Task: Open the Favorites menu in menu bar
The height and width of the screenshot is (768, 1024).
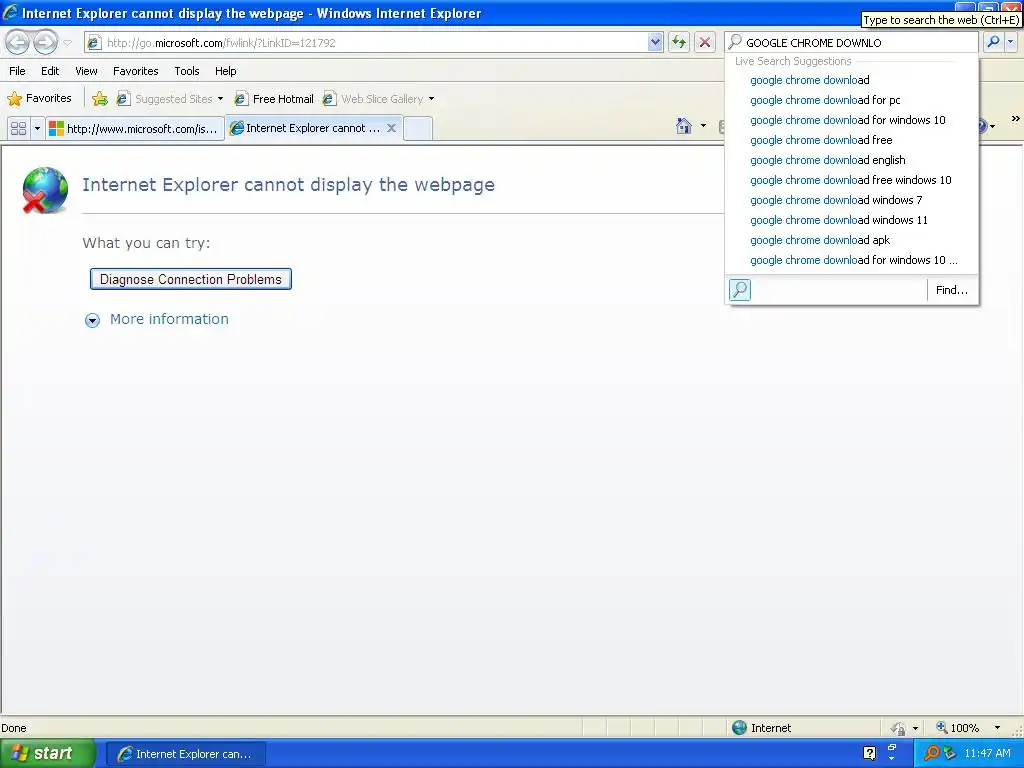Action: pos(135,71)
